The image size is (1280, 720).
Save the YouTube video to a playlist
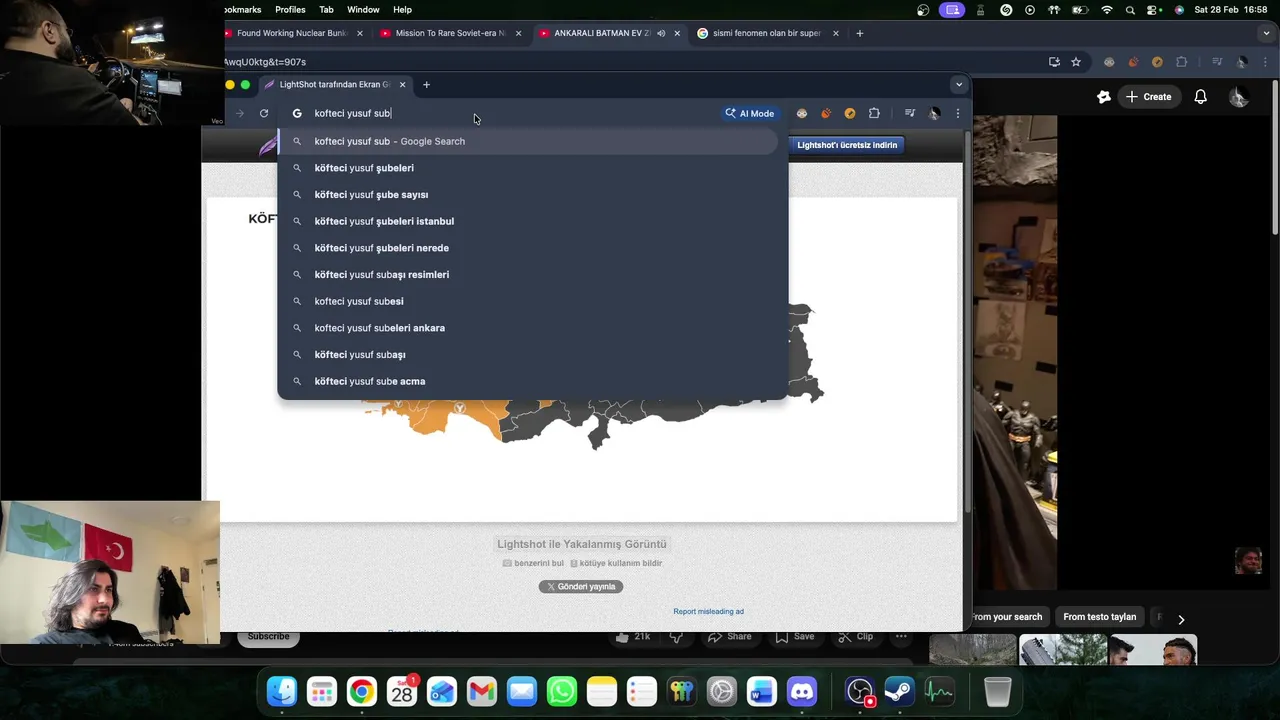pyautogui.click(x=794, y=637)
